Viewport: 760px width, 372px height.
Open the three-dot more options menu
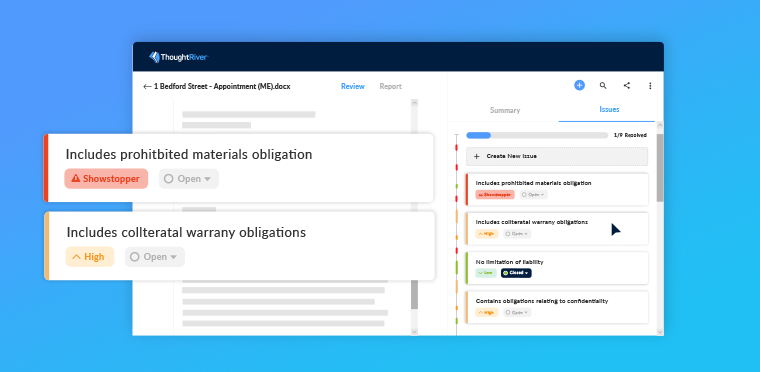(x=650, y=86)
